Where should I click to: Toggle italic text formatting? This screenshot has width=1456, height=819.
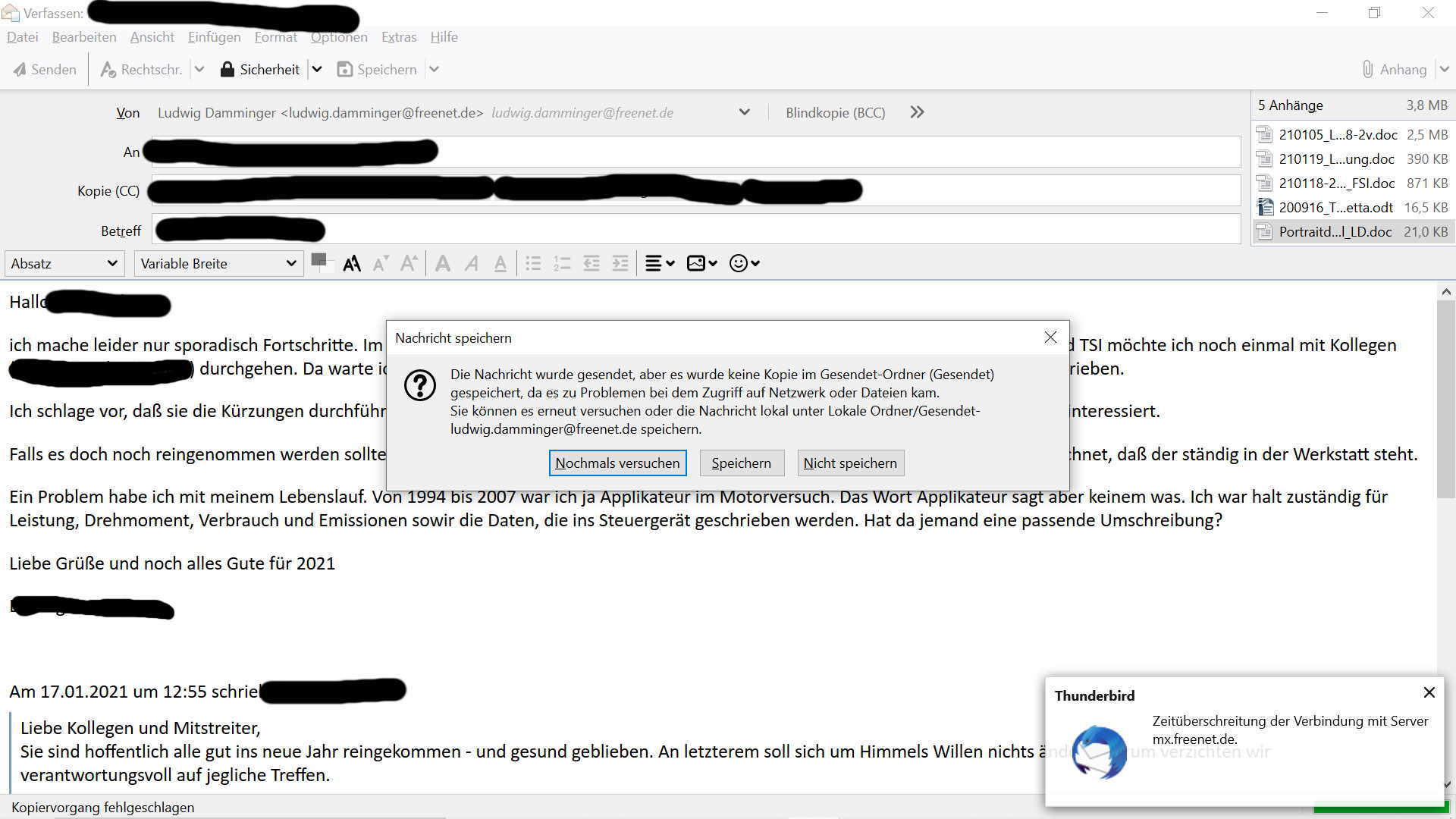pyautogui.click(x=472, y=263)
